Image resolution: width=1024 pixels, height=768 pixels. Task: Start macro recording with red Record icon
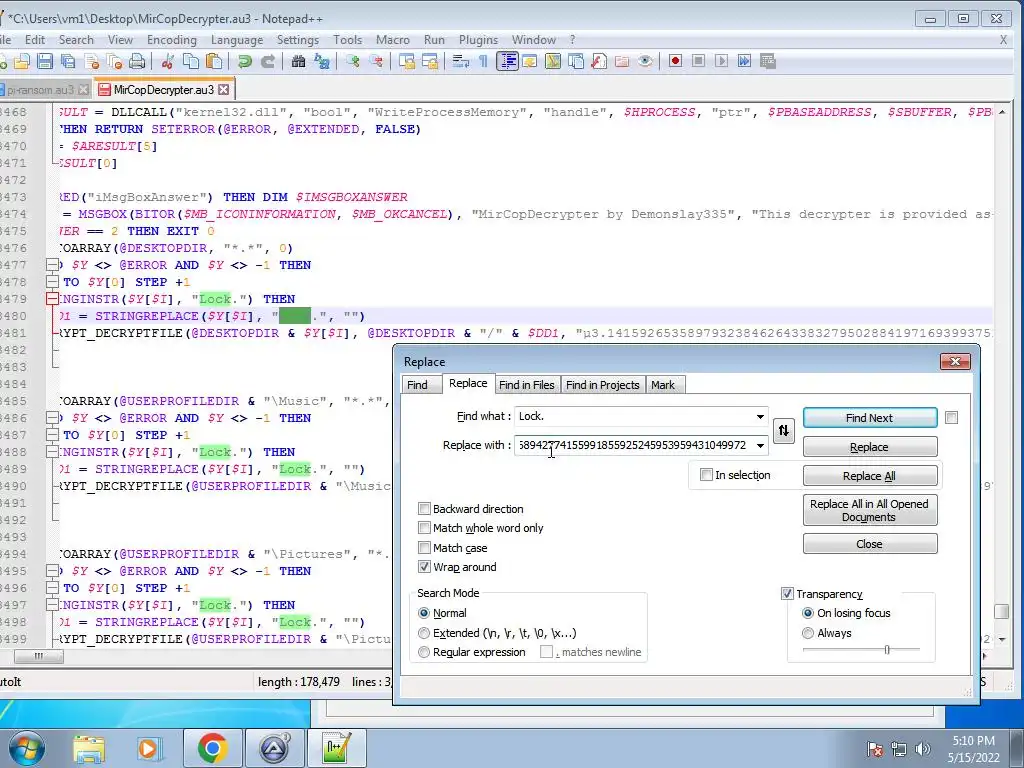pyautogui.click(x=675, y=61)
